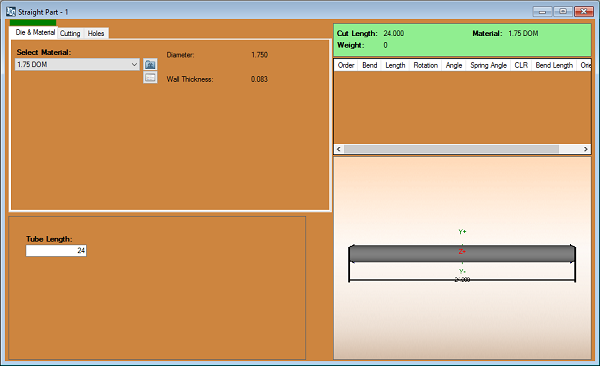Click the scroll right arrow of bend table
Image resolution: width=600 pixels, height=366 pixels.
point(585,149)
